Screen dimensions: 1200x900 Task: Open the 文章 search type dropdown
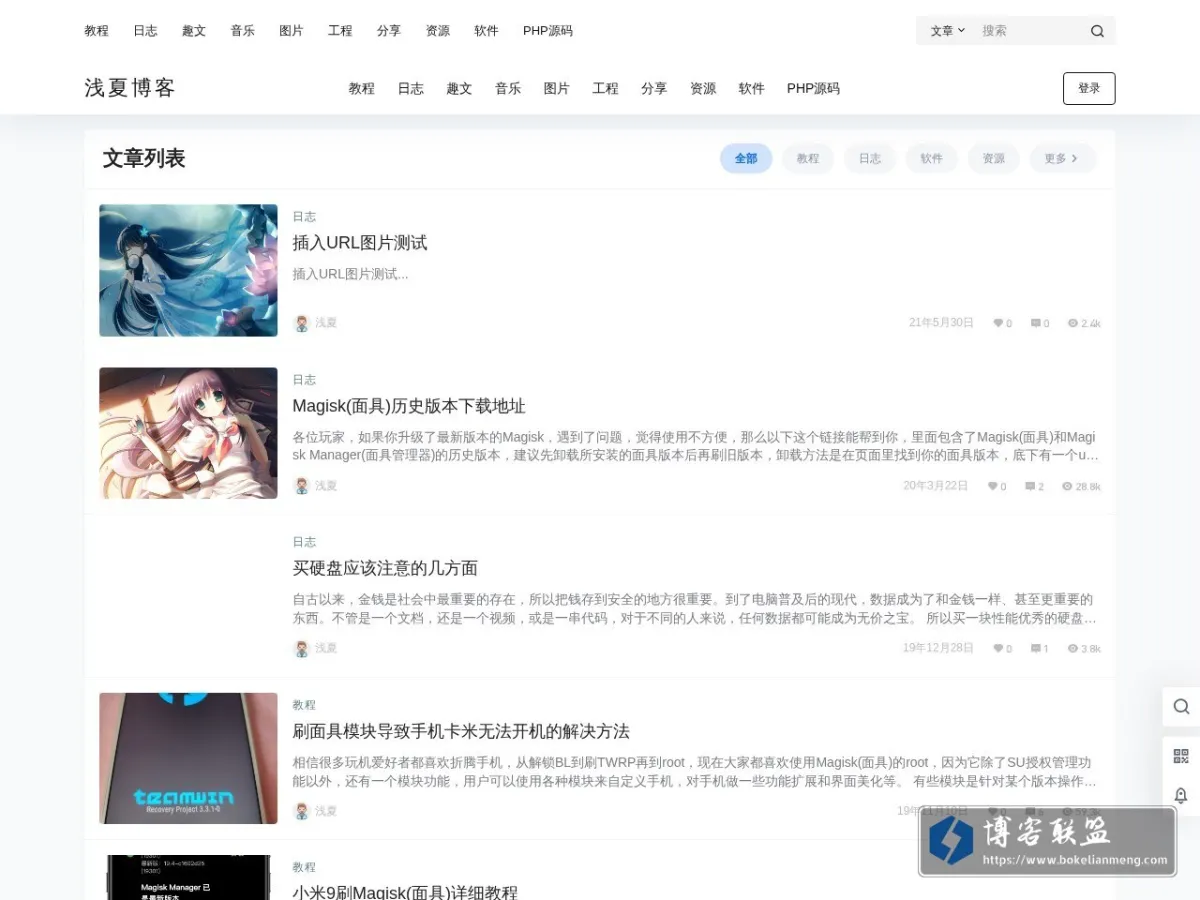(947, 31)
